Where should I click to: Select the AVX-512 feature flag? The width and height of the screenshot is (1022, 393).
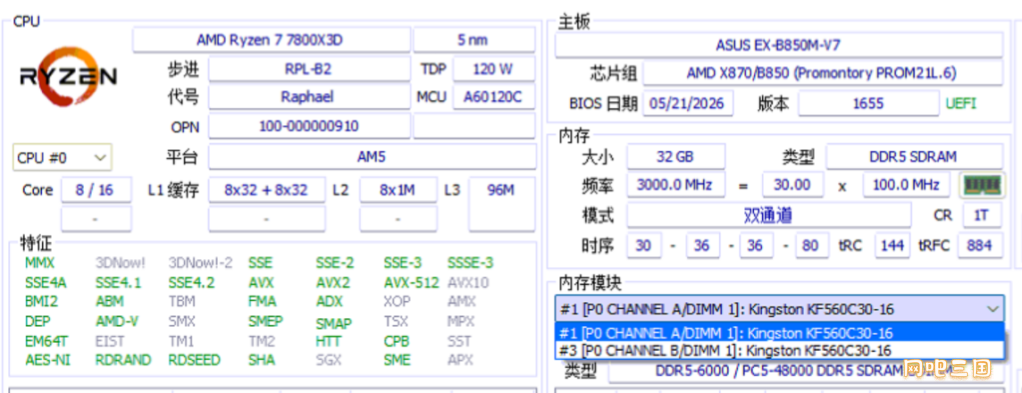[412, 283]
